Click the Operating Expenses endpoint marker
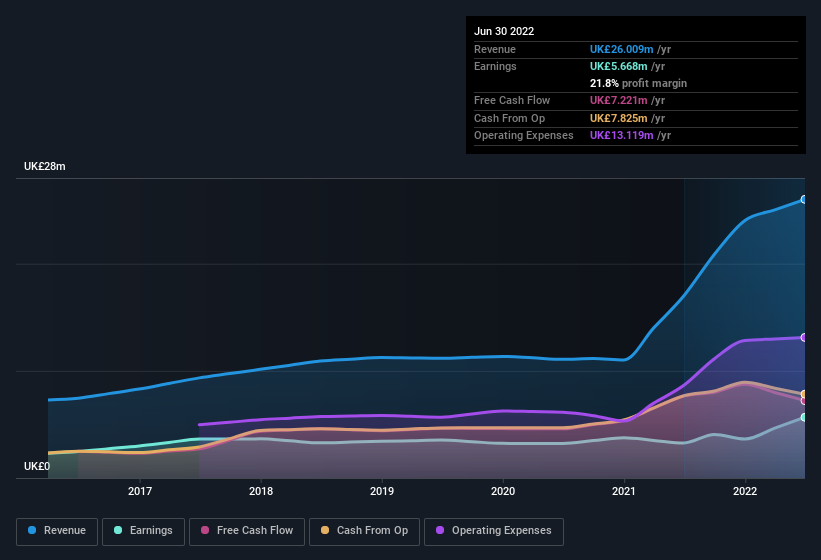Viewport: 821px width, 560px height. coord(804,338)
